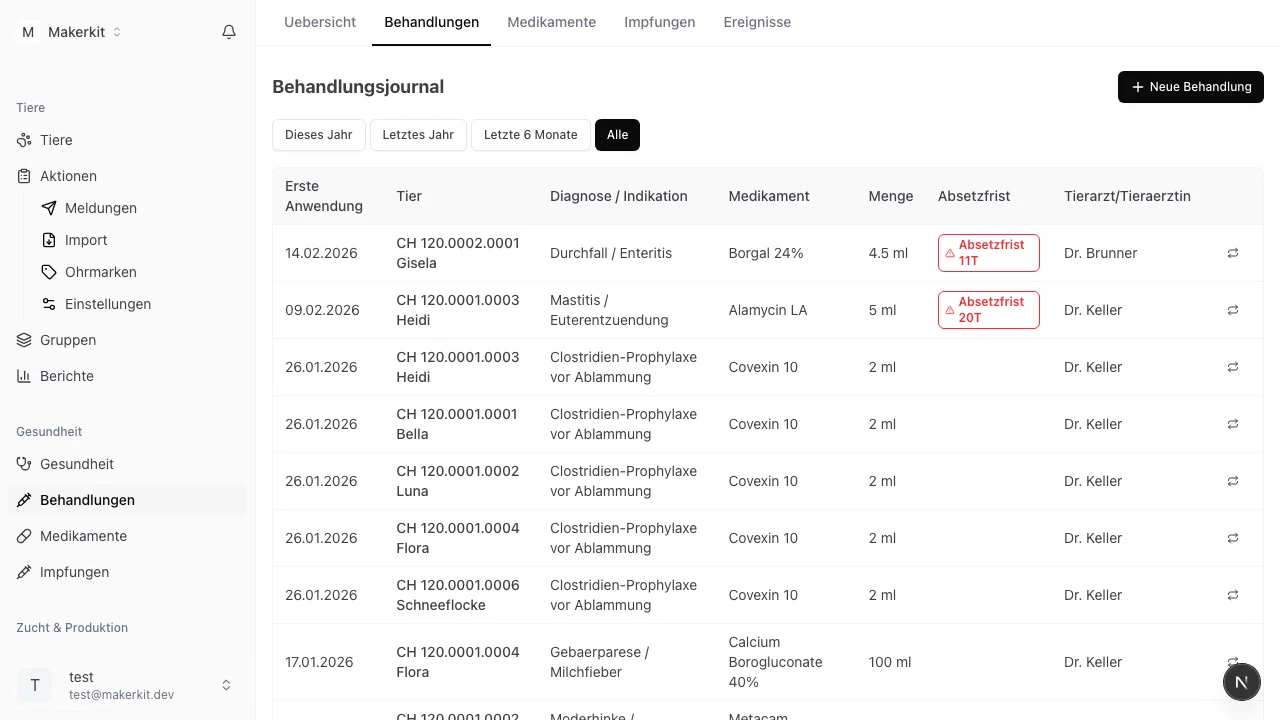The height and width of the screenshot is (720, 1280).
Task: Select the Letztes Jahr filter
Action: pyautogui.click(x=418, y=135)
